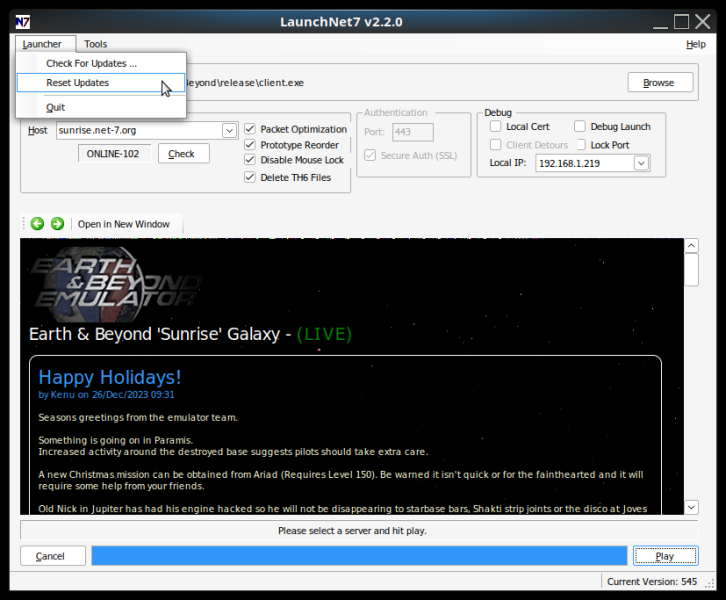
Task: Click the resize grip in status bar corner
Action: [709, 583]
